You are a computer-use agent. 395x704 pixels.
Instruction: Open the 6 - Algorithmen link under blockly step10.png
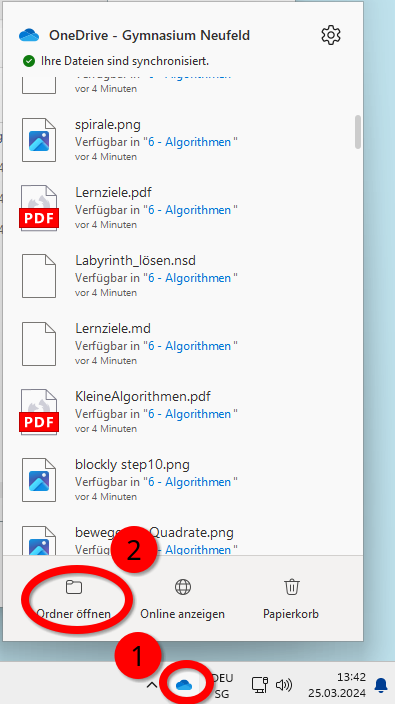[189, 482]
